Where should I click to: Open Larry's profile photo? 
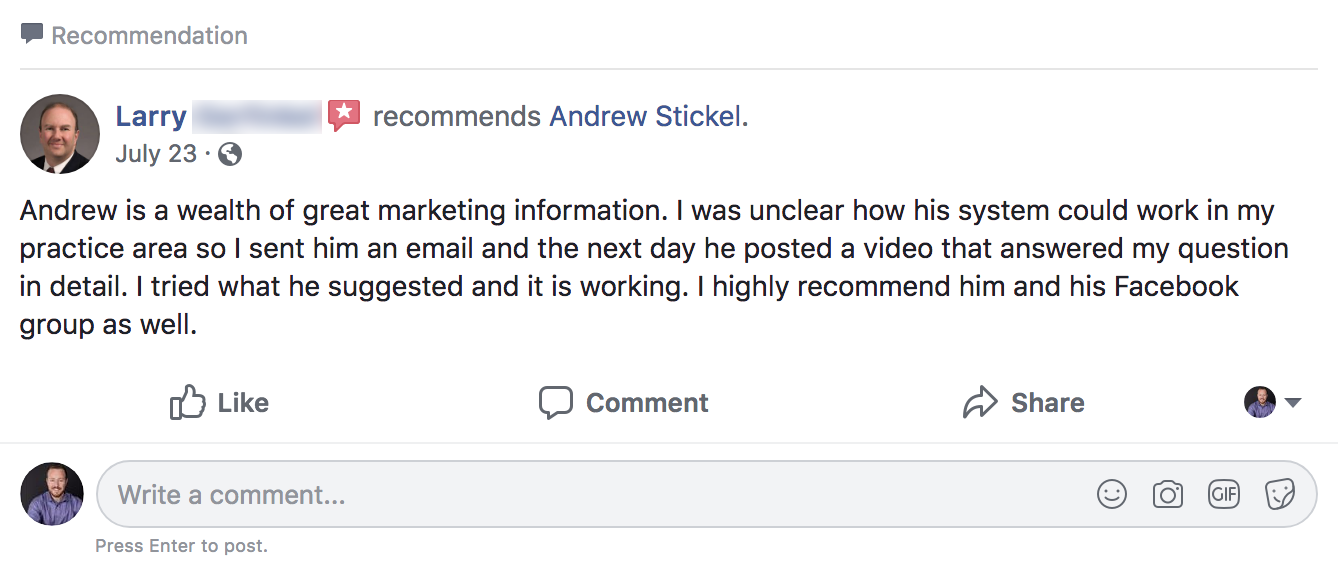[60, 134]
